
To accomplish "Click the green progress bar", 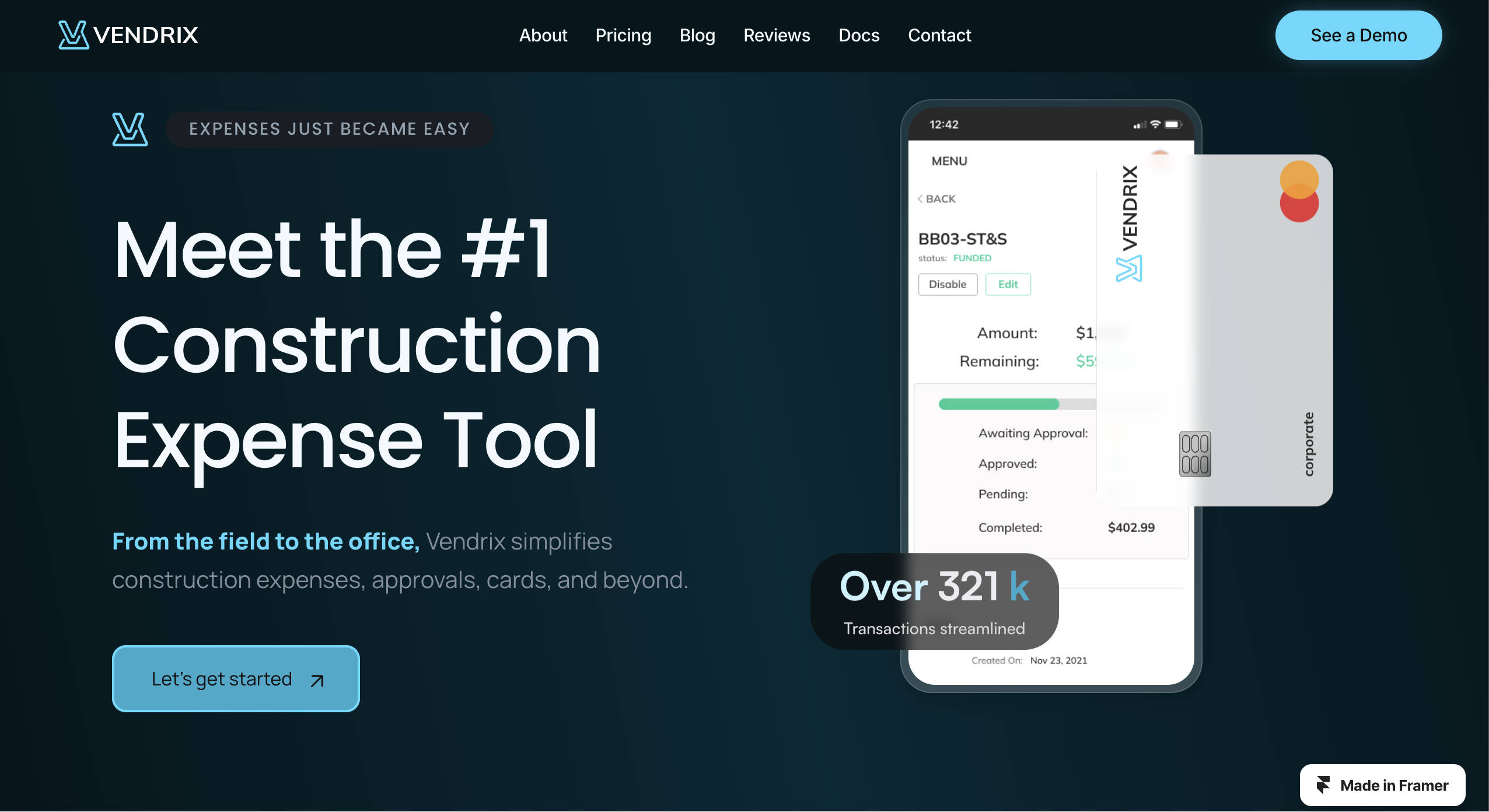I will click(x=999, y=404).
